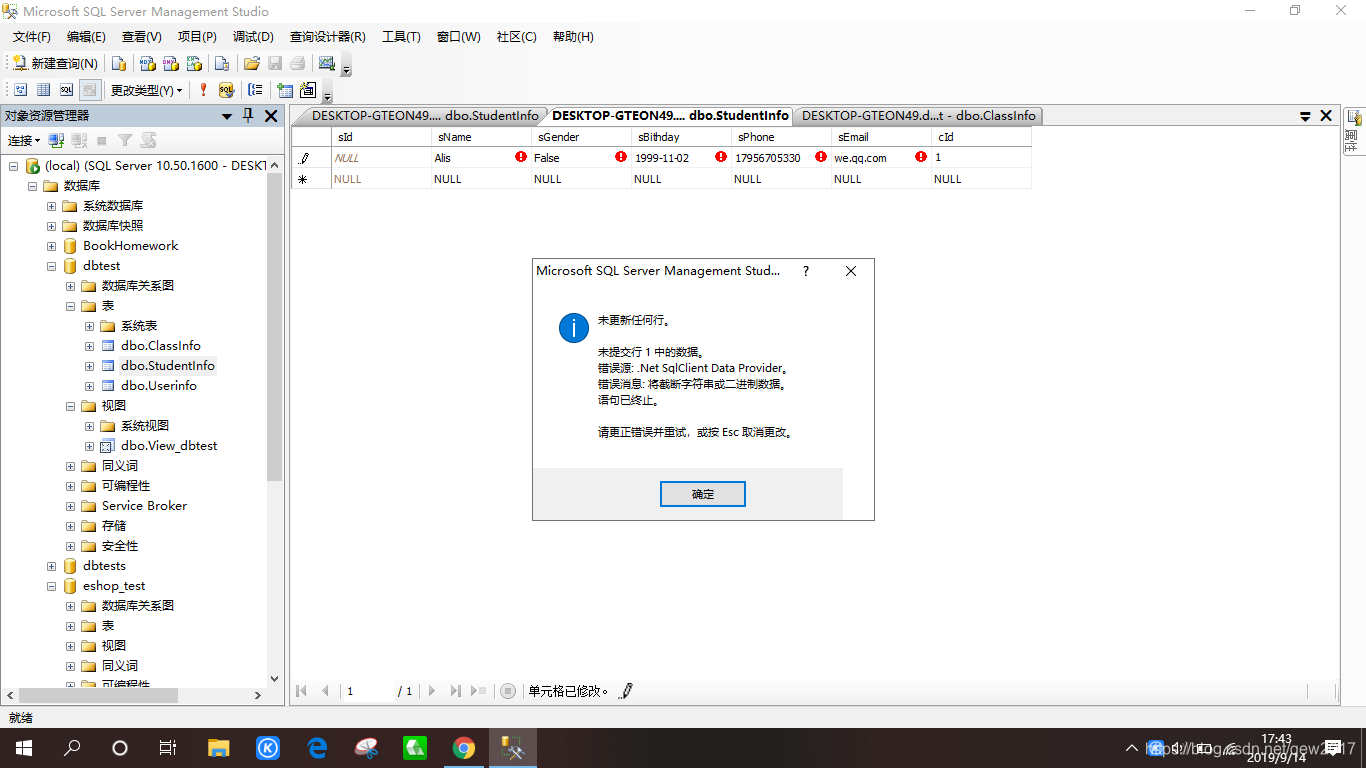The height and width of the screenshot is (768, 1366).
Task: Click the disconnect server icon
Action: (x=79, y=141)
